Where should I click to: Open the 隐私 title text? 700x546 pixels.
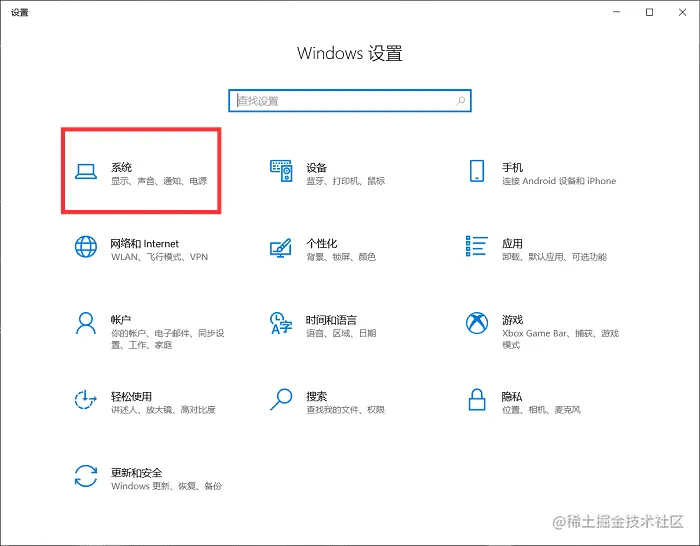(x=512, y=396)
